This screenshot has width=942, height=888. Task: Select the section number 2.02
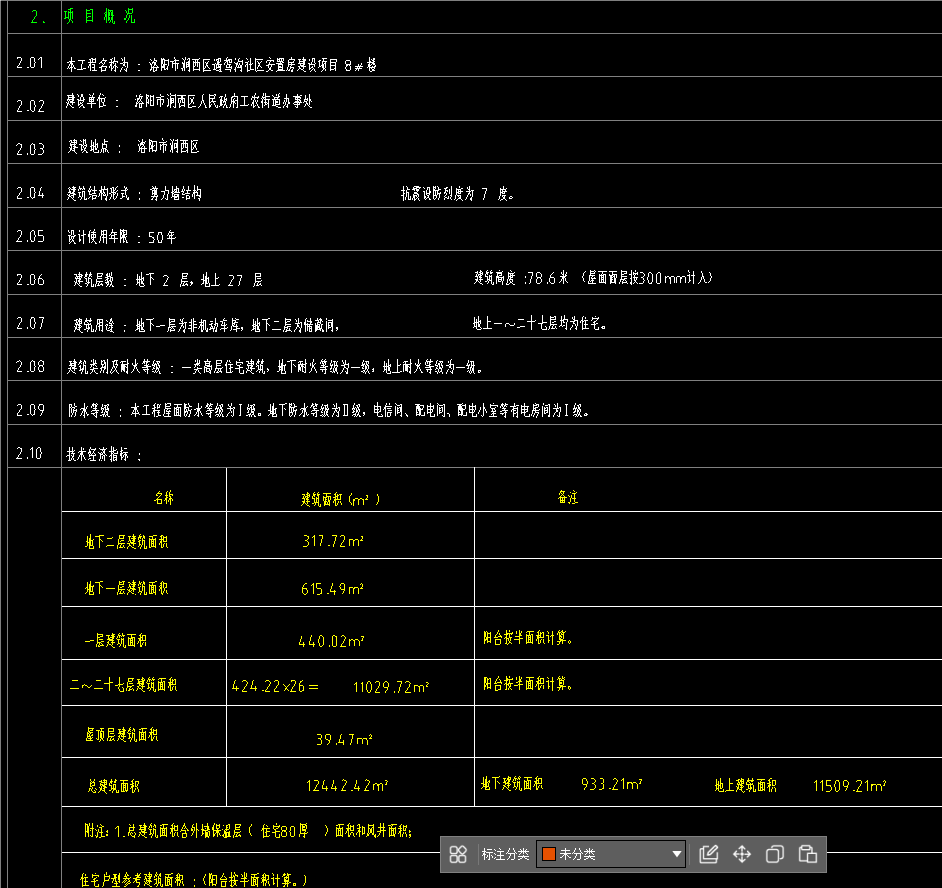point(30,106)
